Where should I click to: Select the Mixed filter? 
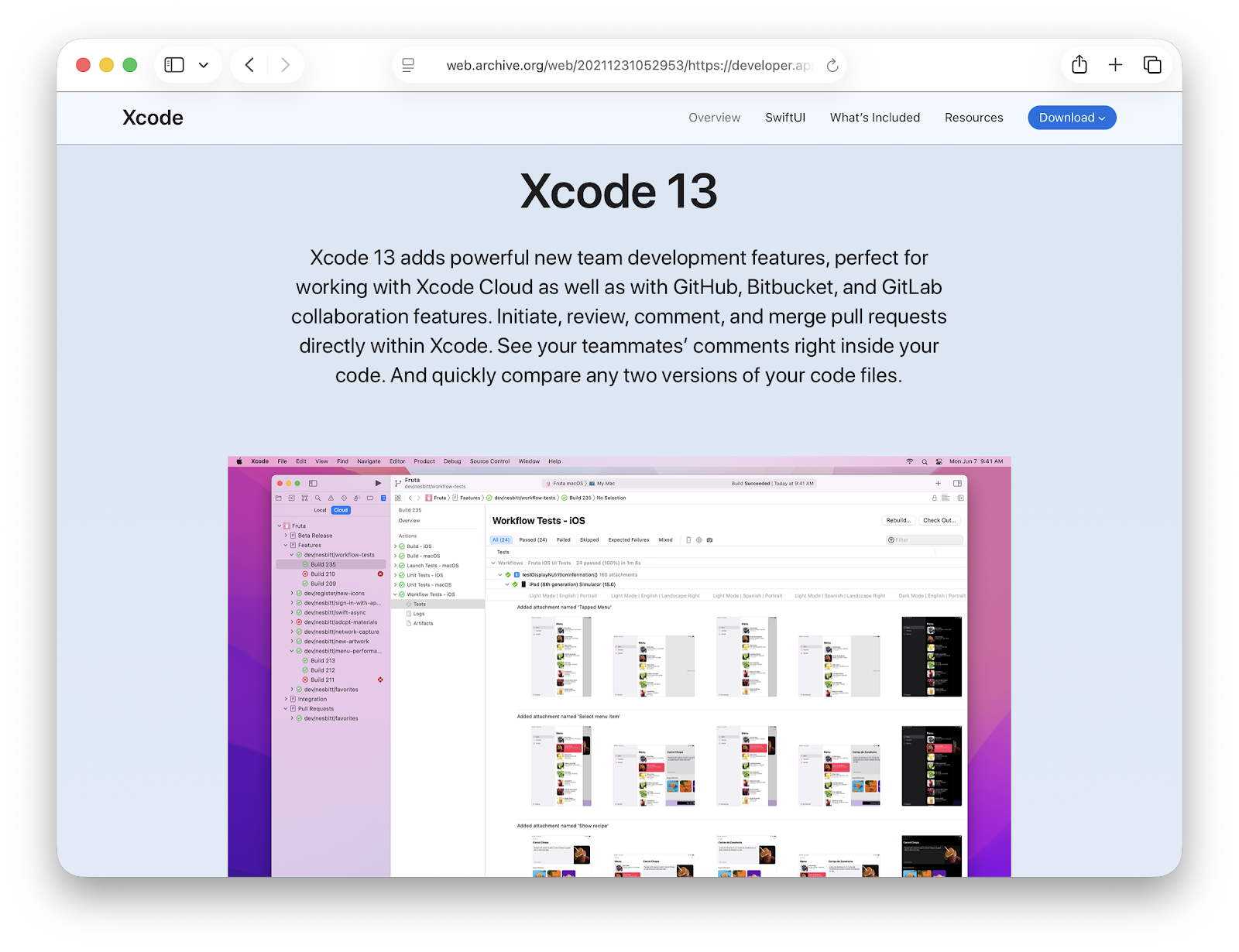click(666, 539)
